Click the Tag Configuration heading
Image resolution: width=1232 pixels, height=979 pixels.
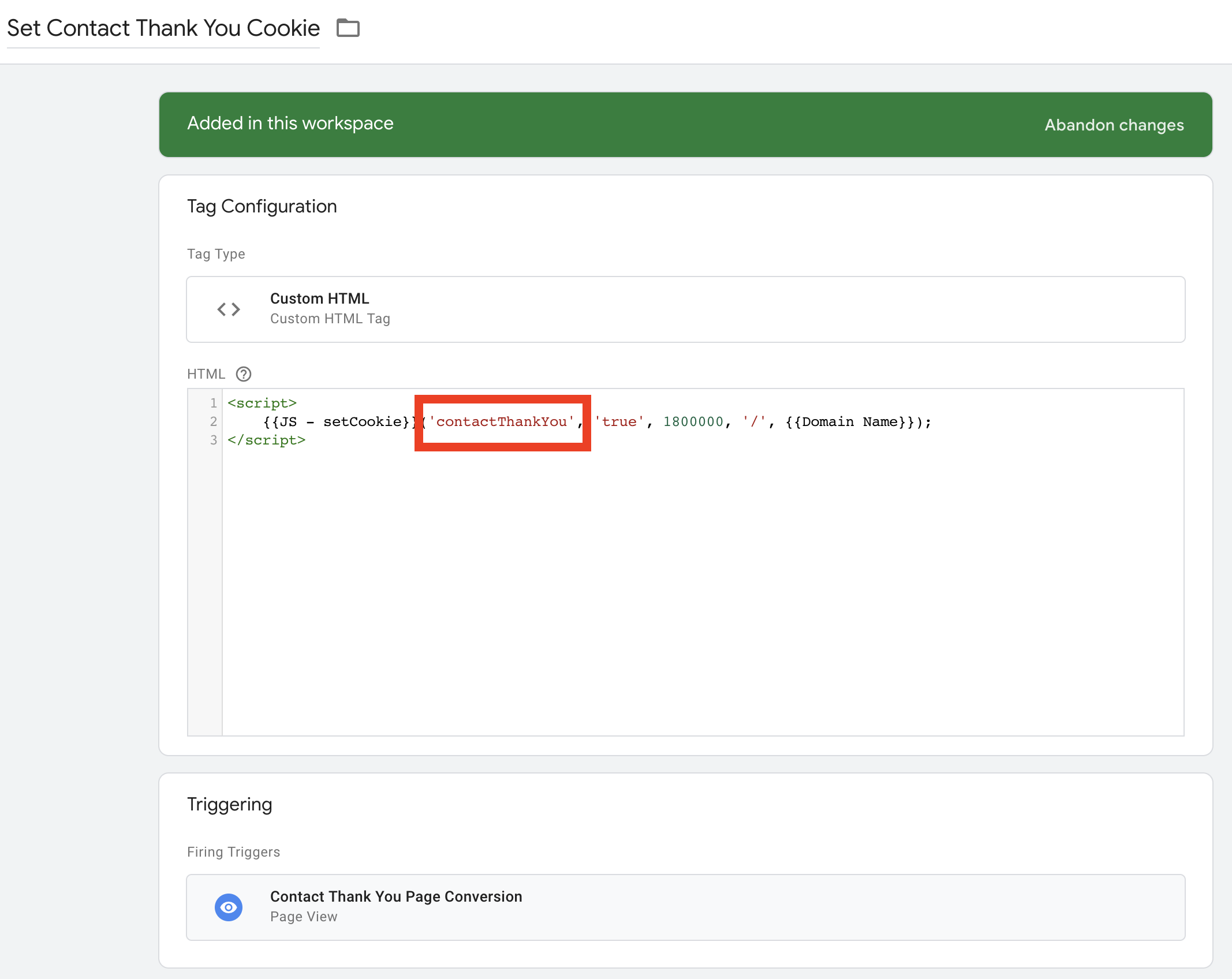[x=262, y=206]
